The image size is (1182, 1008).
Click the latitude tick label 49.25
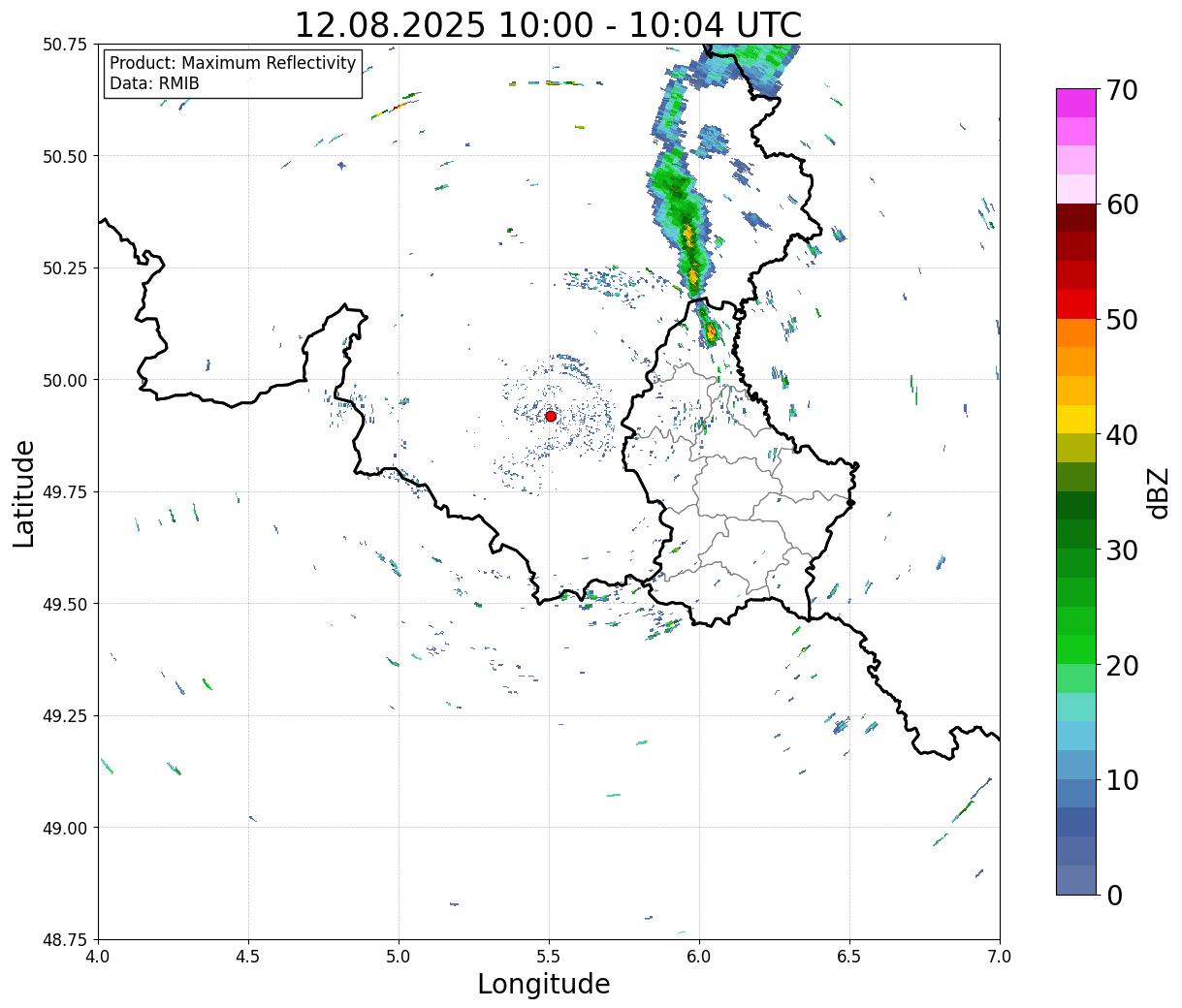(x=65, y=715)
